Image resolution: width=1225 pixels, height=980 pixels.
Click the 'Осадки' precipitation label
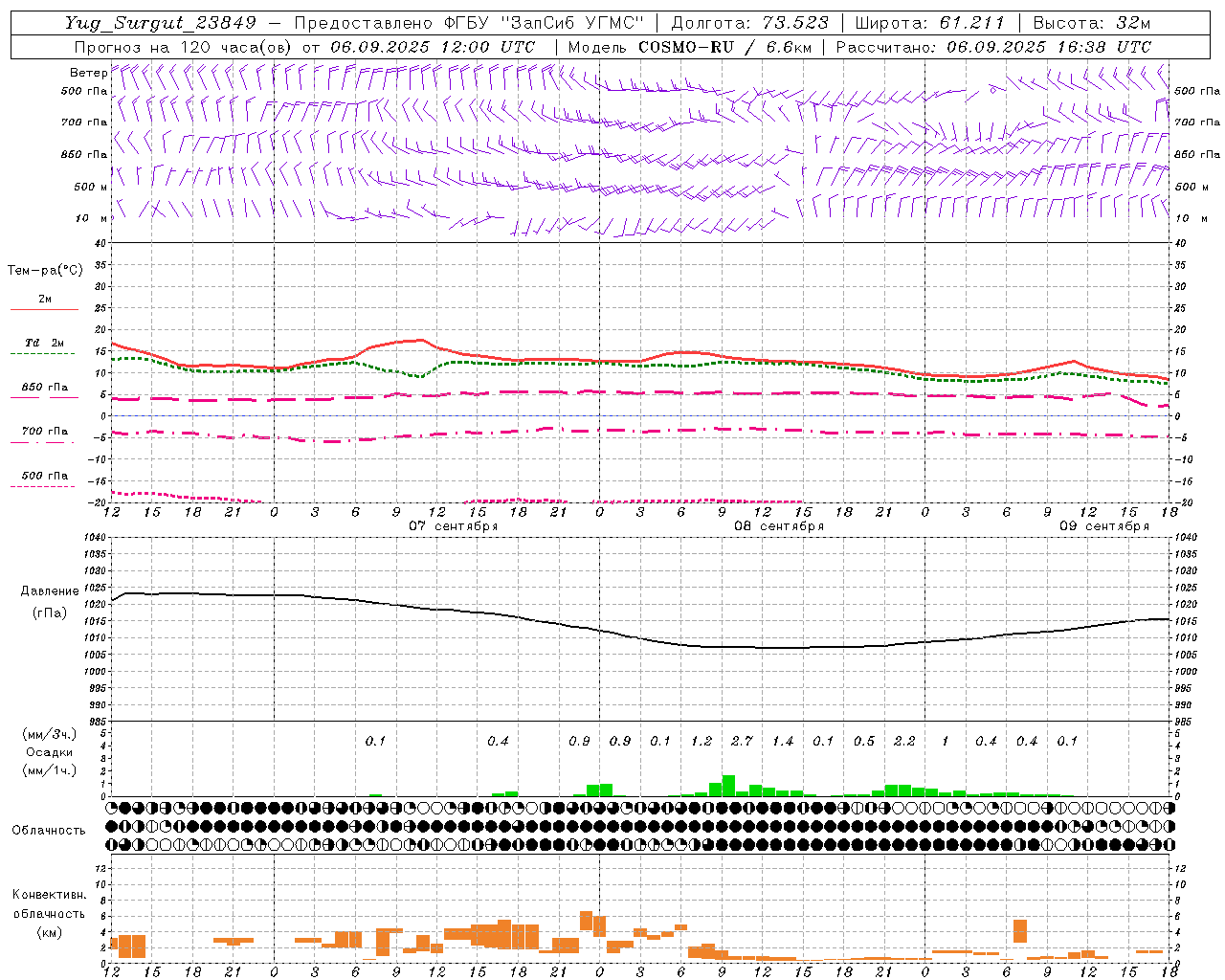tap(50, 753)
